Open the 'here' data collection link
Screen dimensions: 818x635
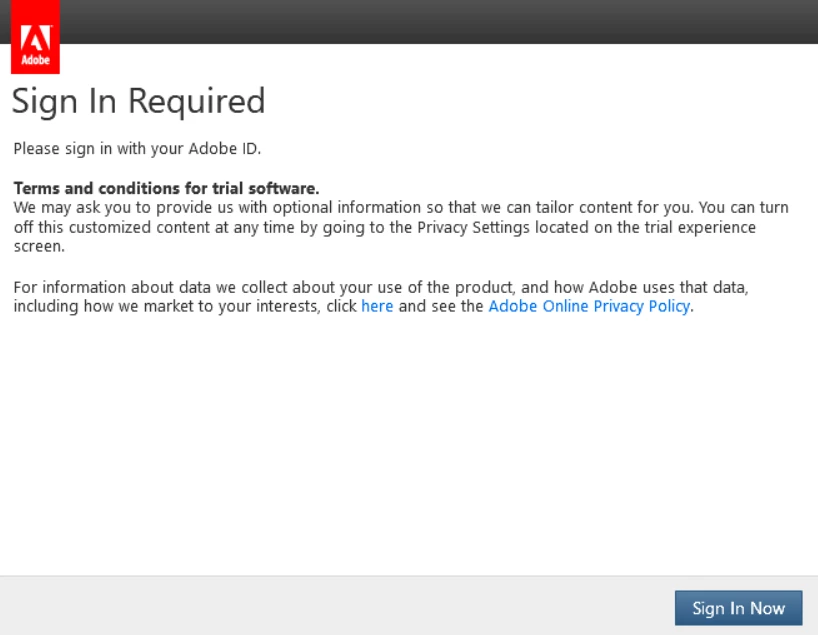[x=377, y=306]
